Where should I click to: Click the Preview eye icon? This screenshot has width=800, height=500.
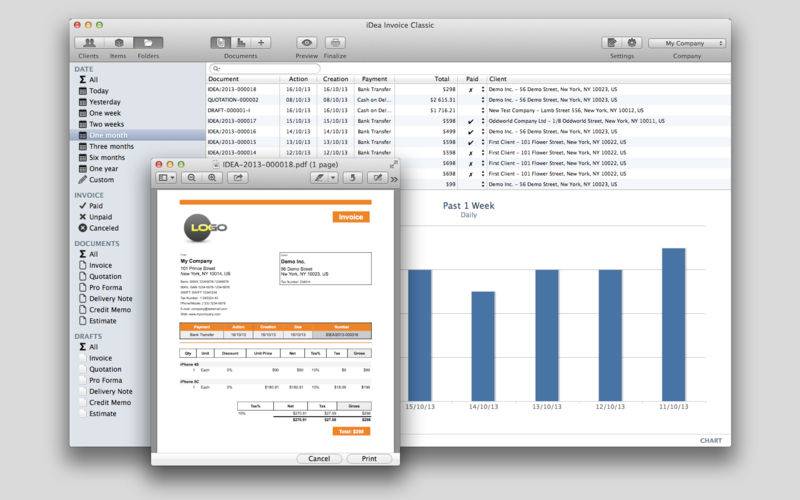[307, 43]
